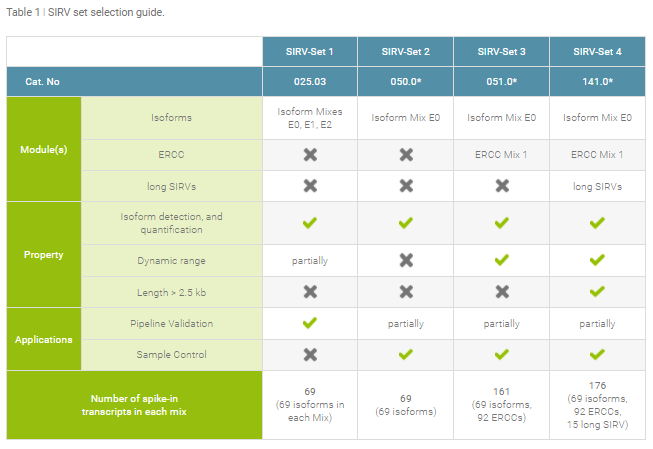
Task: Select the SIRV-Set 4 column header
Action: [597, 51]
